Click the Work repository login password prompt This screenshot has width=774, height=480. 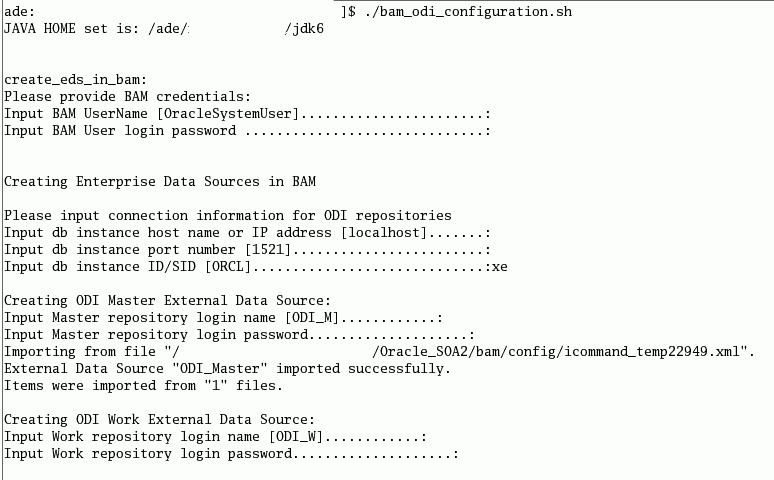coord(232,453)
